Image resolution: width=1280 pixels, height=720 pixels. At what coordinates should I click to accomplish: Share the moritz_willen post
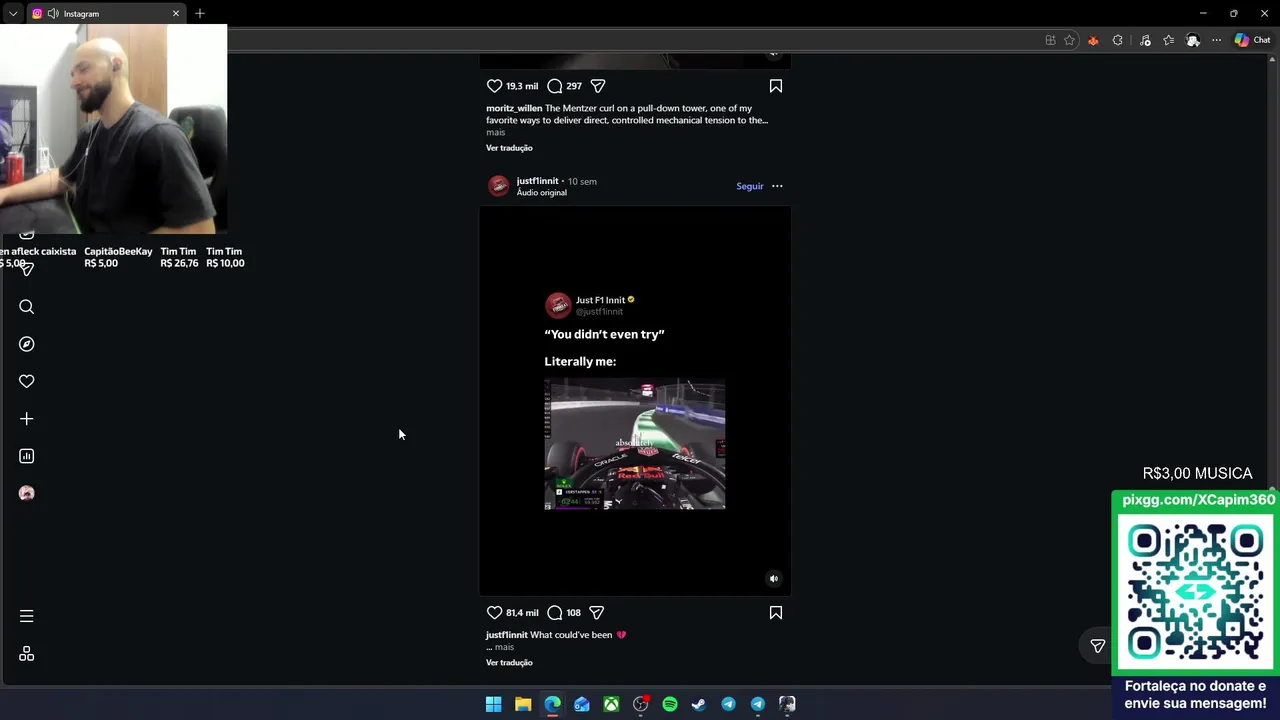point(597,86)
